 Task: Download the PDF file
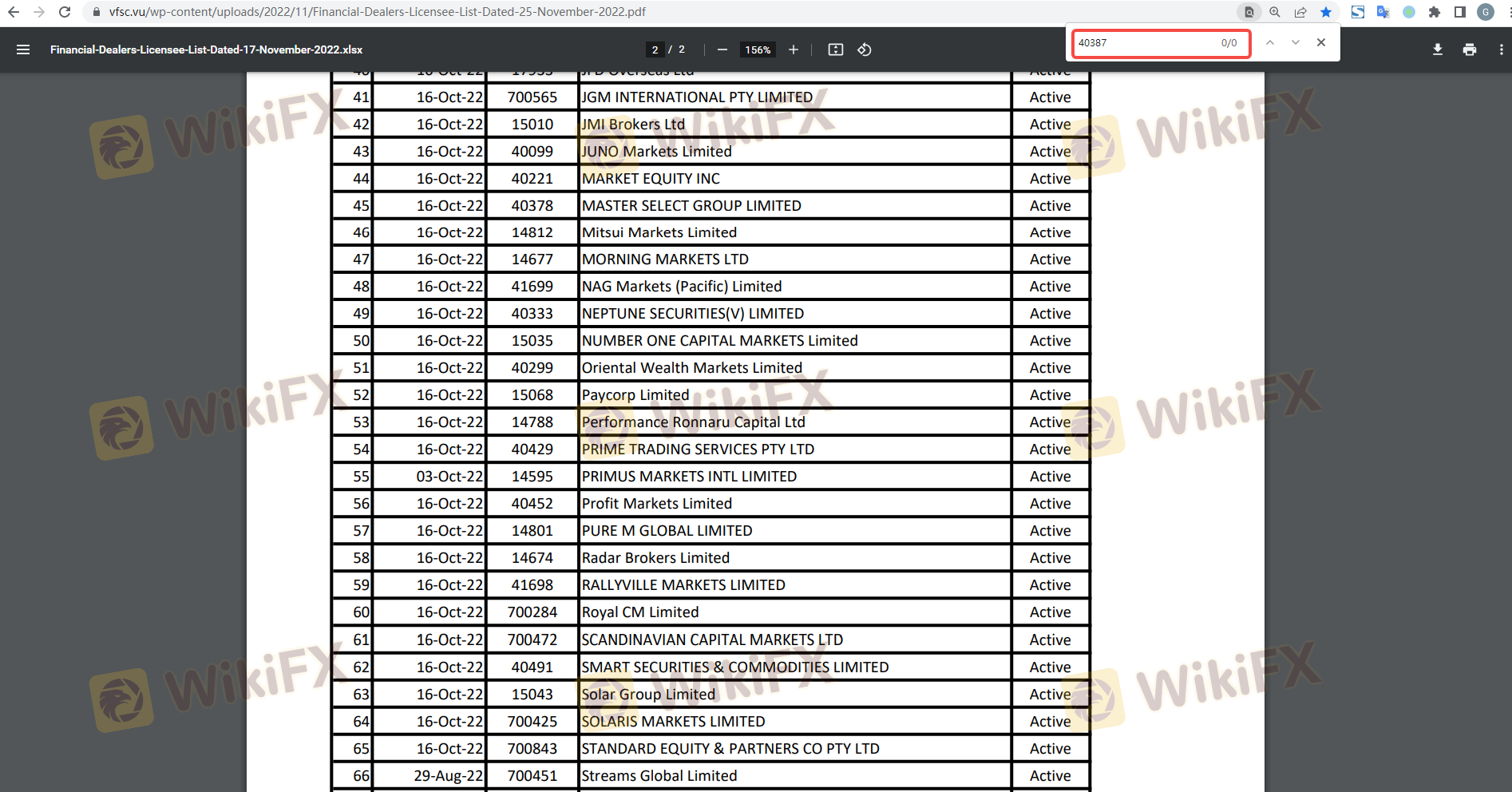pyautogui.click(x=1437, y=49)
